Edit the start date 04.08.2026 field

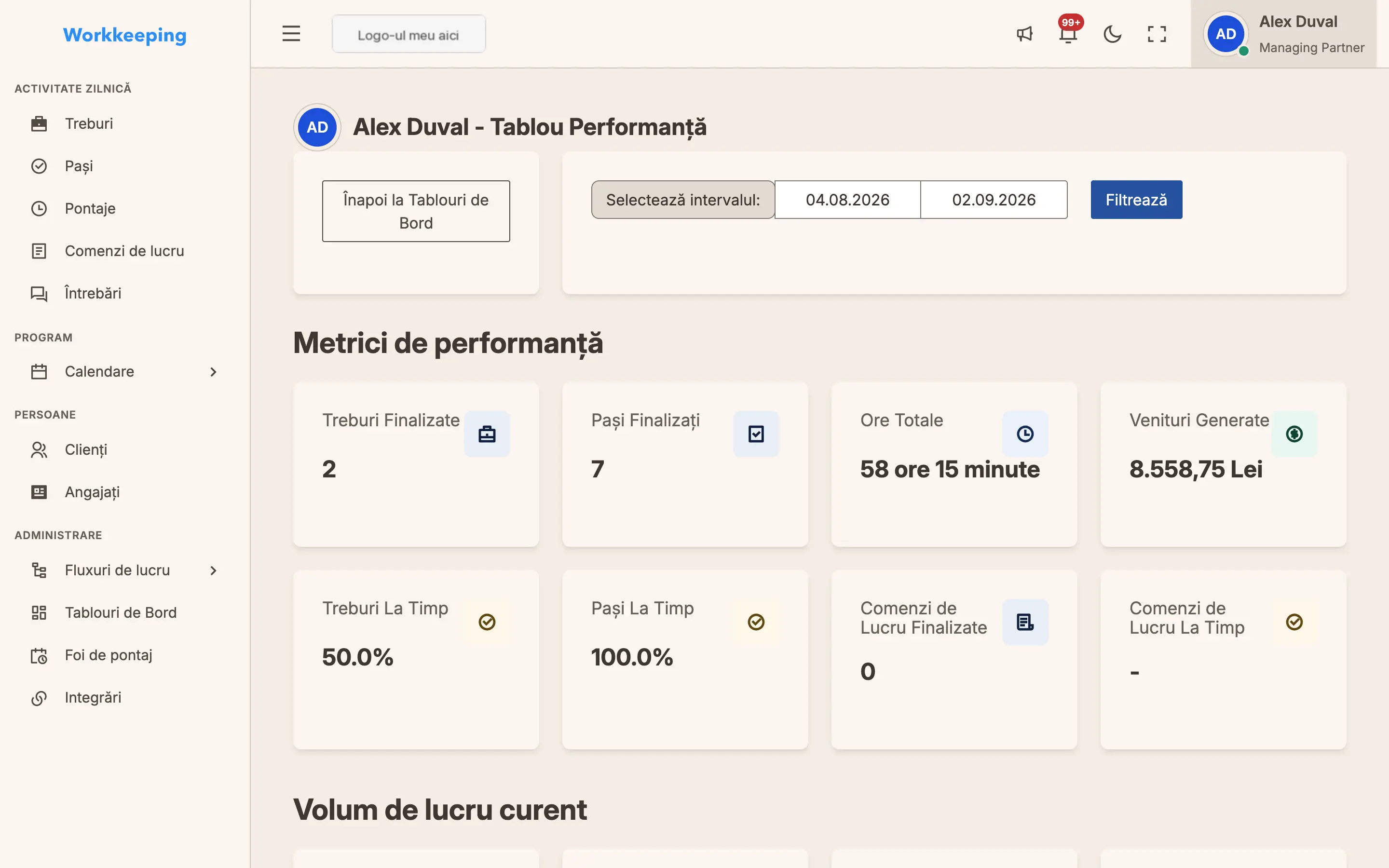pyautogui.click(x=847, y=200)
